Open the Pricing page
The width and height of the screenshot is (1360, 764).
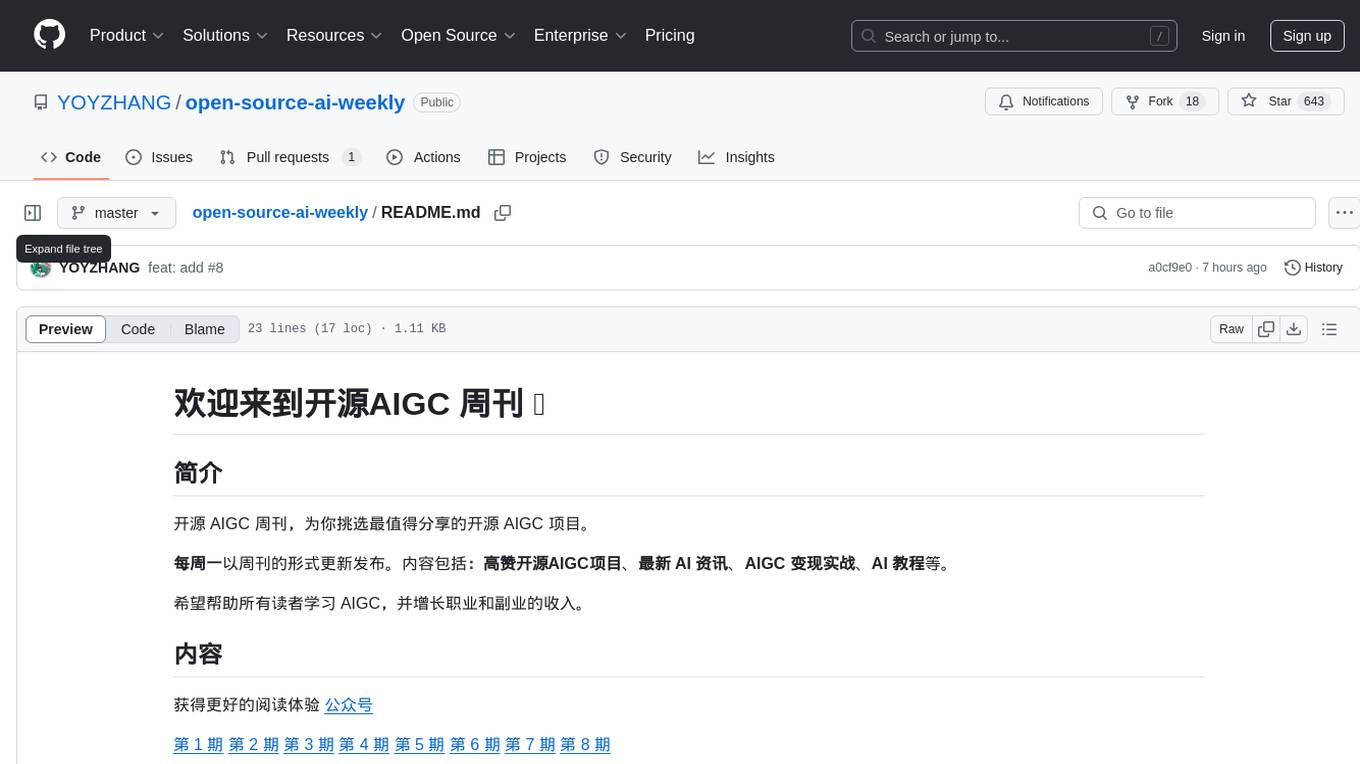(x=670, y=35)
